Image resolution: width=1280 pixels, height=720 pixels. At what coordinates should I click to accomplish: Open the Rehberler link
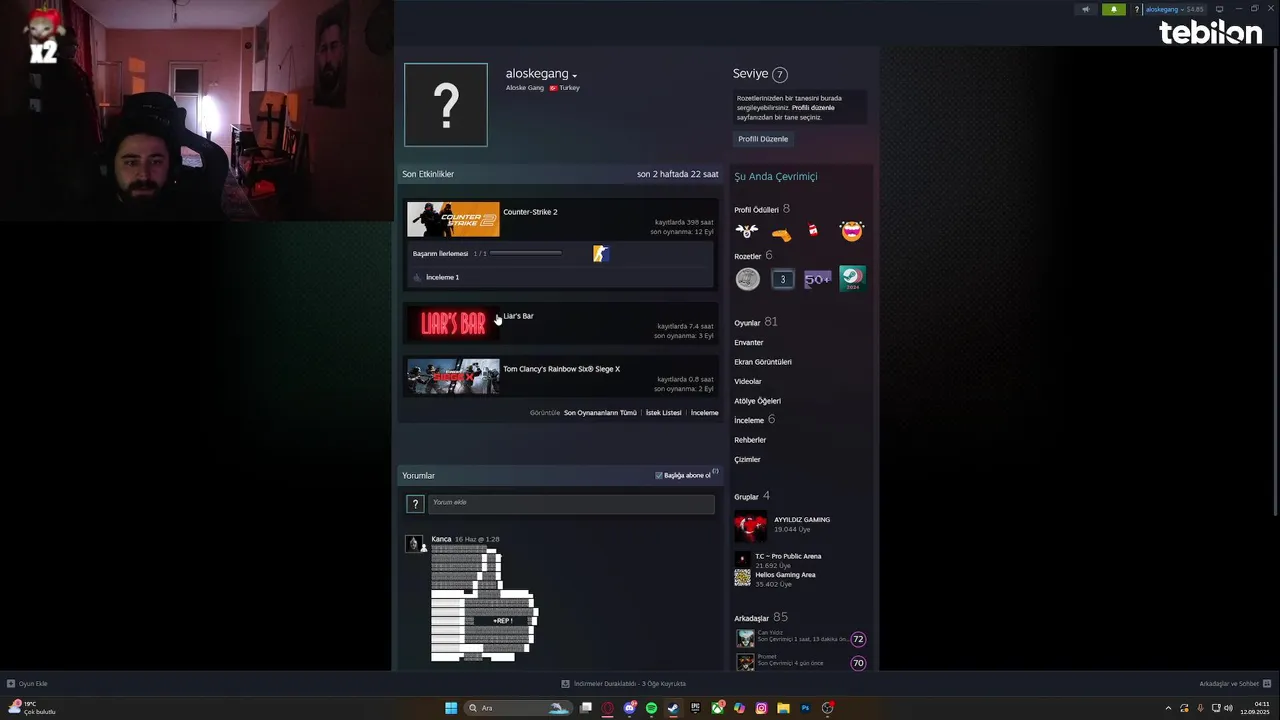750,440
